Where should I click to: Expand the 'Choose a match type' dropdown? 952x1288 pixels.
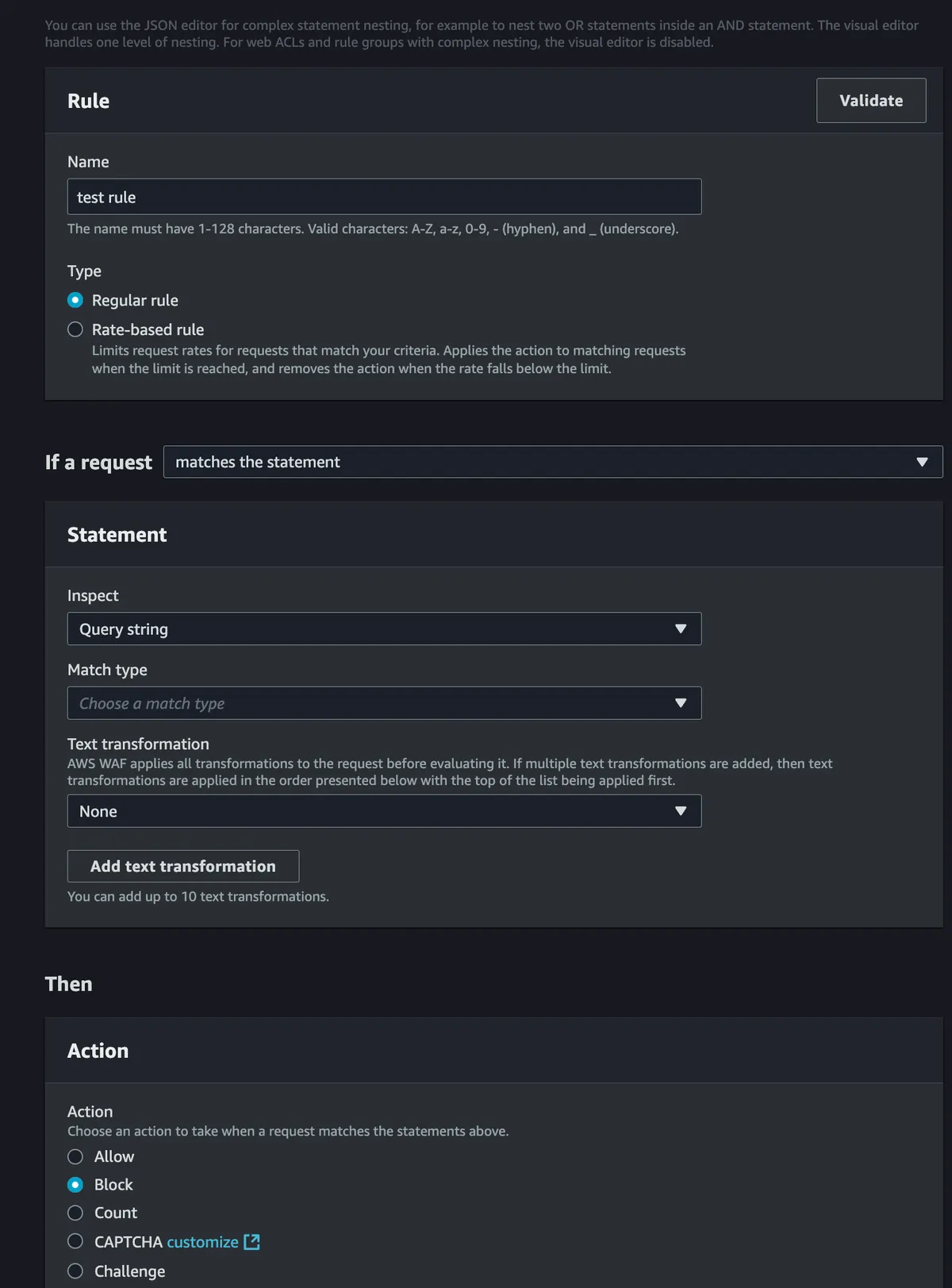373,703
